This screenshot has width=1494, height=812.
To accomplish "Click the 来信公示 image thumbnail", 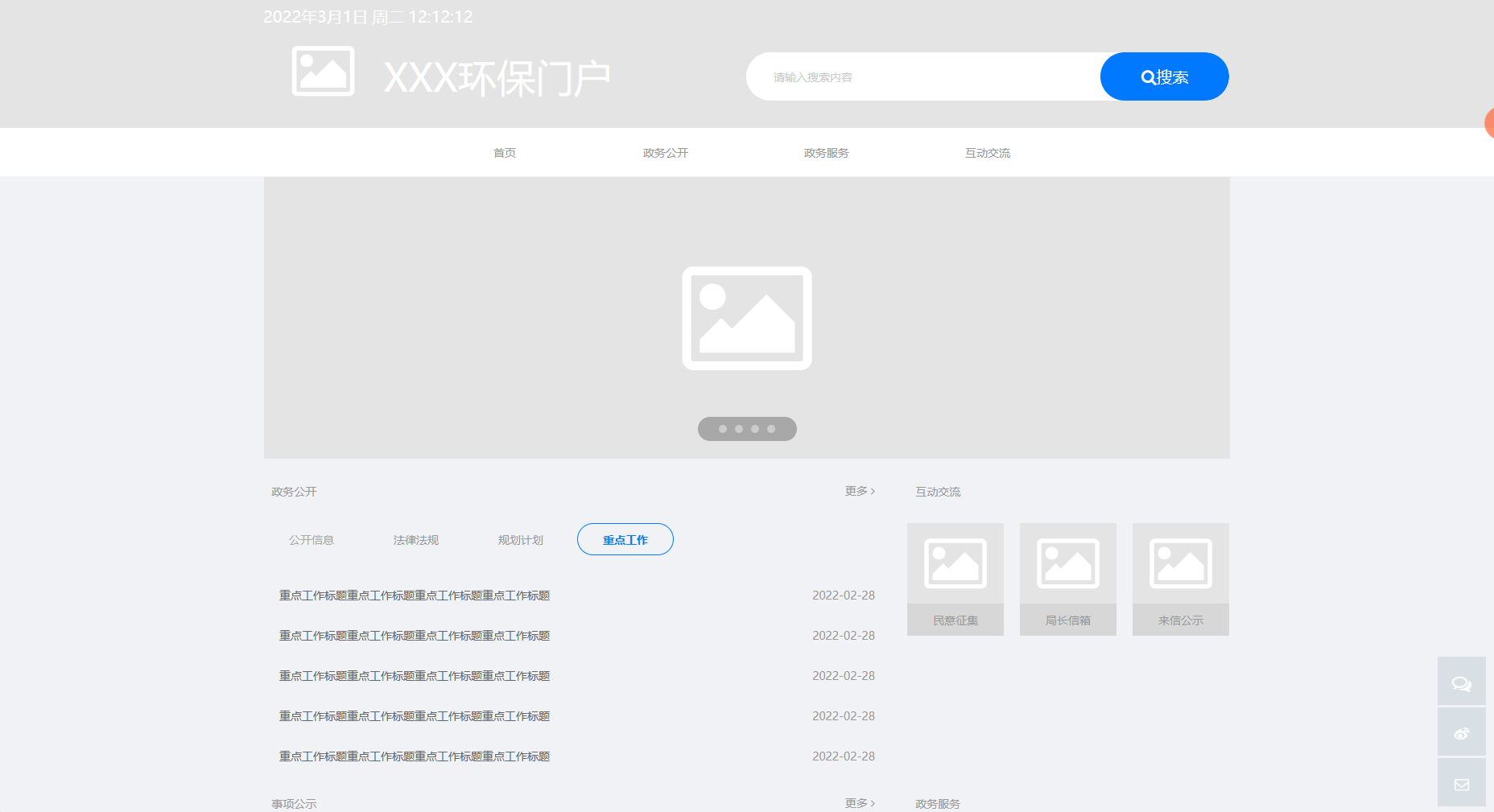I will click(1181, 563).
